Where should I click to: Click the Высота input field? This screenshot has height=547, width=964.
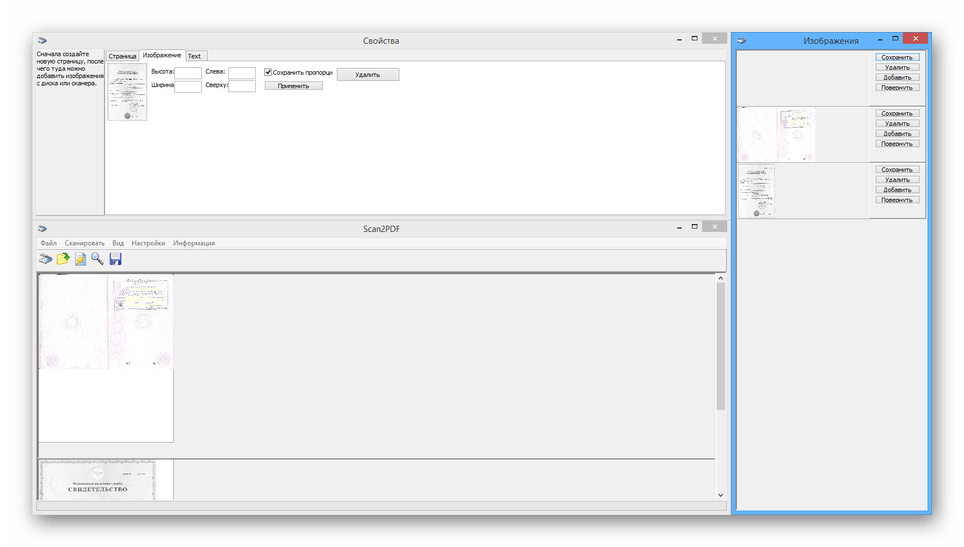[188, 73]
